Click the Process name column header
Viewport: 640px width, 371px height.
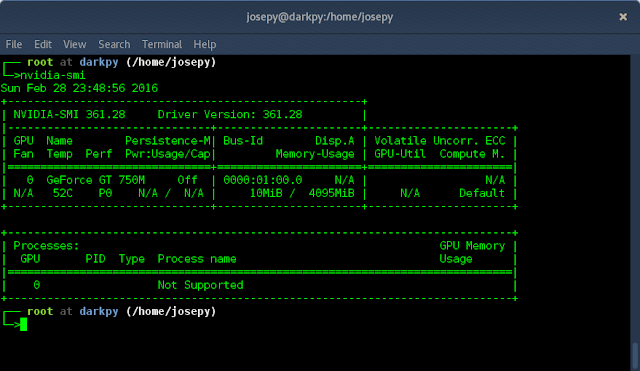(197, 259)
